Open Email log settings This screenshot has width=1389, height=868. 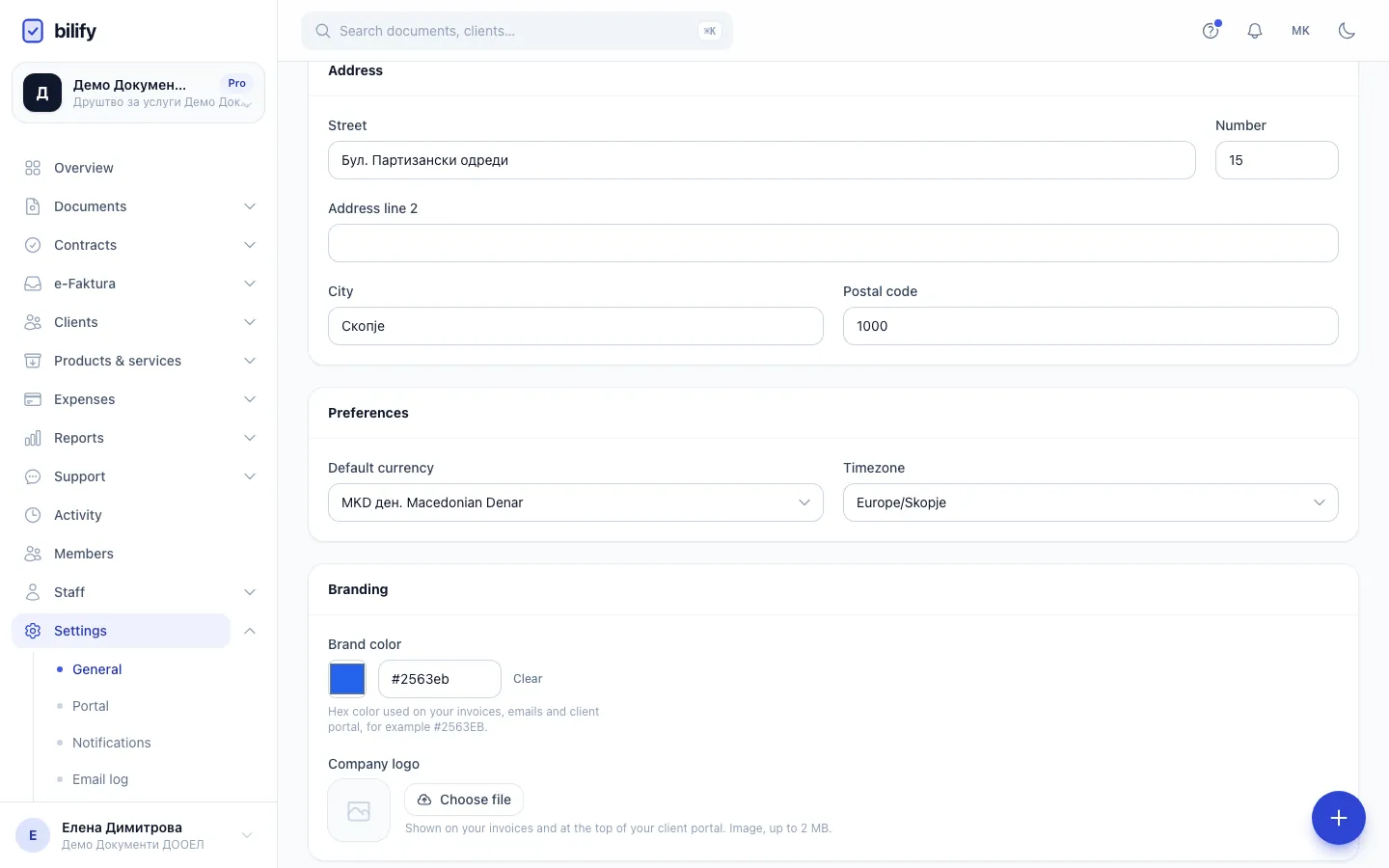pyautogui.click(x=100, y=779)
